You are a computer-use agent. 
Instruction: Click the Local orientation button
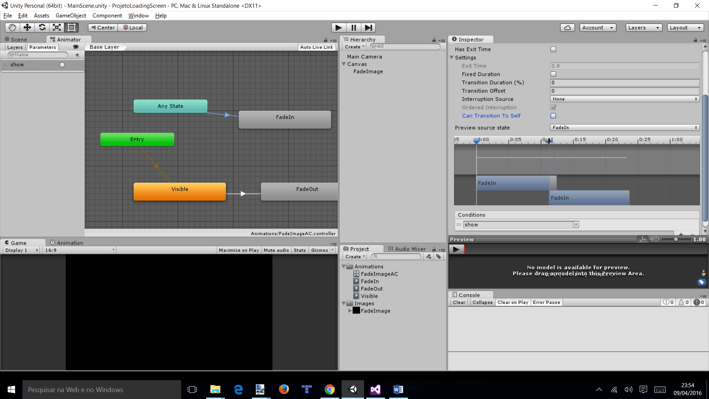[x=133, y=28]
